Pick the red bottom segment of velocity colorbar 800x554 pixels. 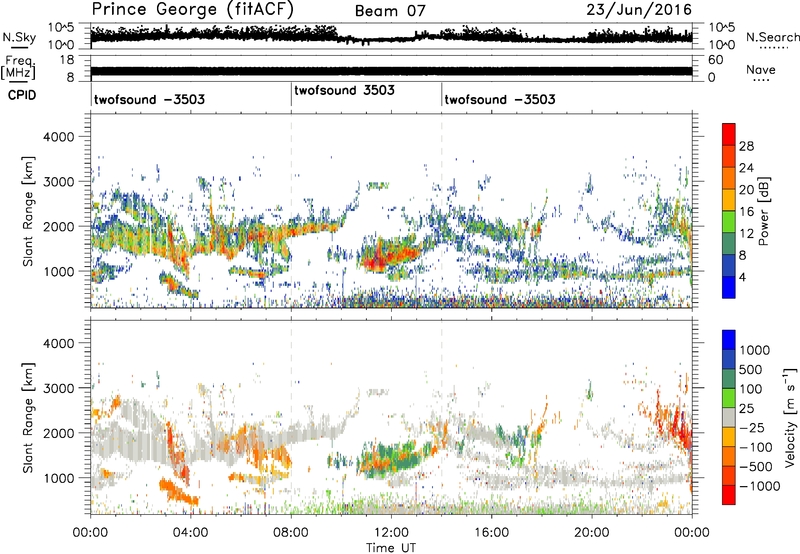[x=729, y=495]
